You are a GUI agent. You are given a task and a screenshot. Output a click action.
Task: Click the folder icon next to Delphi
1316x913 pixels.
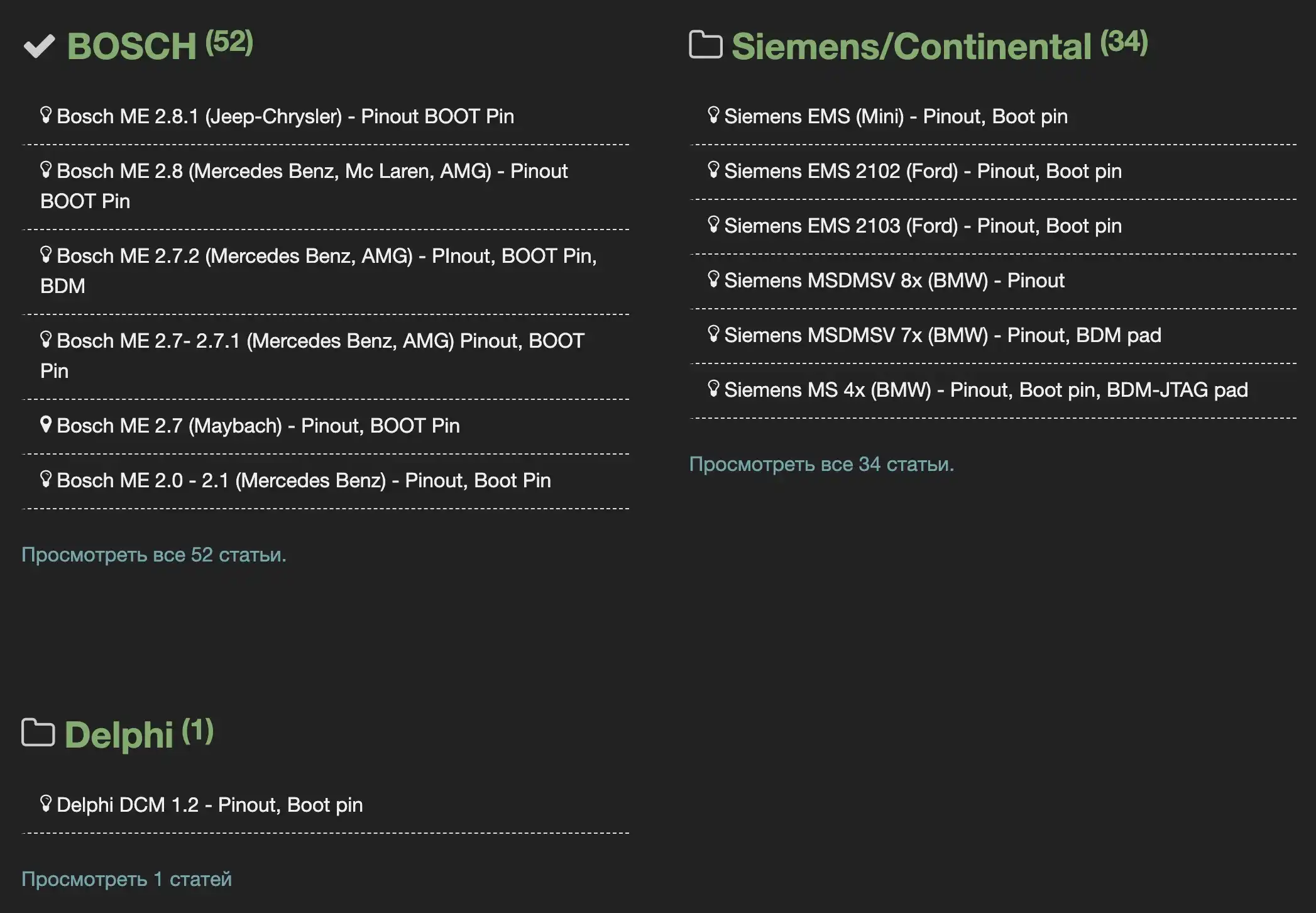point(38,733)
